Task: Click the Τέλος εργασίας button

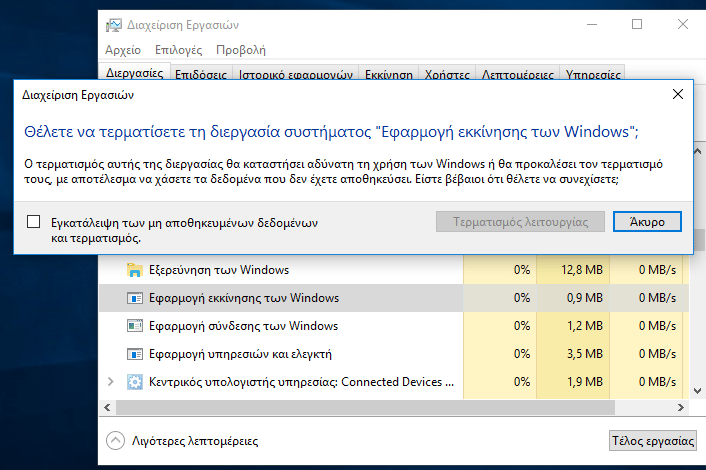Action: pyautogui.click(x=653, y=441)
